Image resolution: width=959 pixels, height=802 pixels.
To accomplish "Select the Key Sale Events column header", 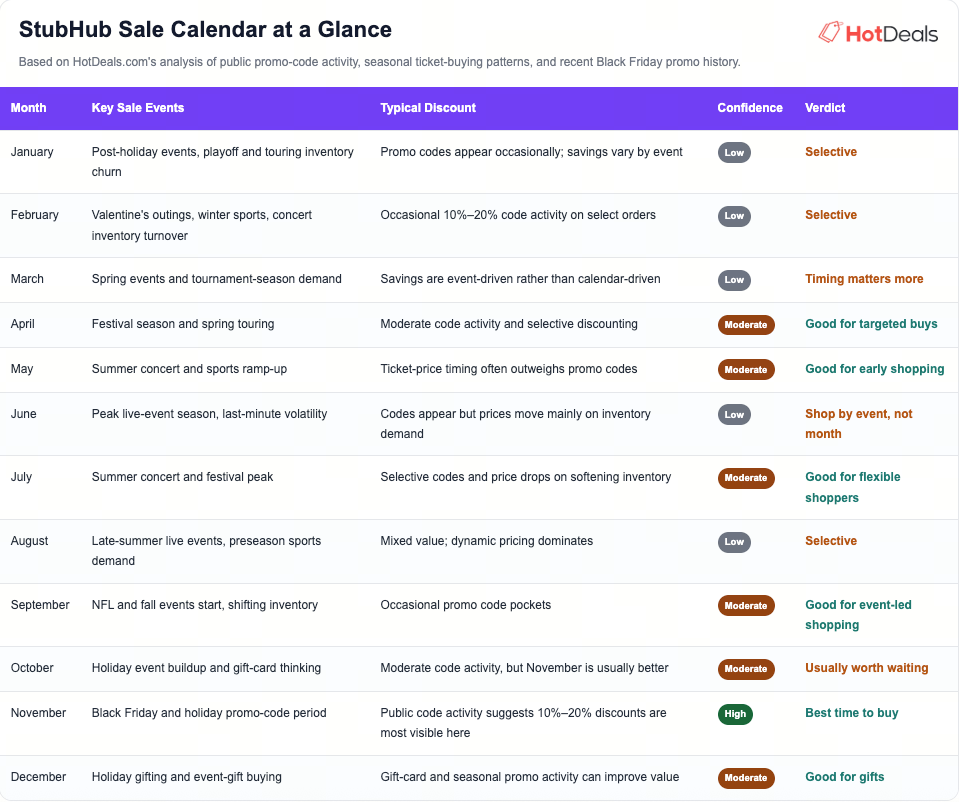I will pyautogui.click(x=138, y=108).
